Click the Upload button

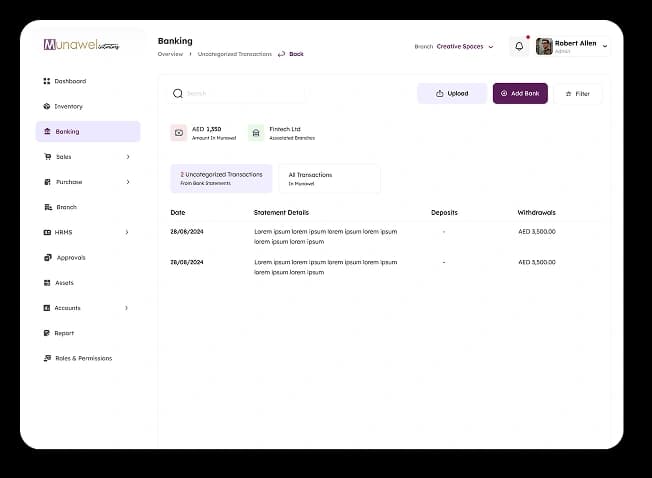tap(452, 94)
